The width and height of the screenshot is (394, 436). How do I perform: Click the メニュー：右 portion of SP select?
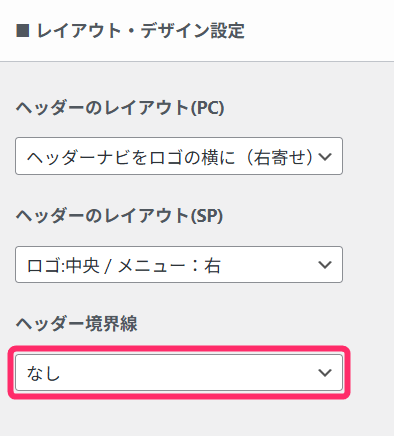(x=169, y=266)
